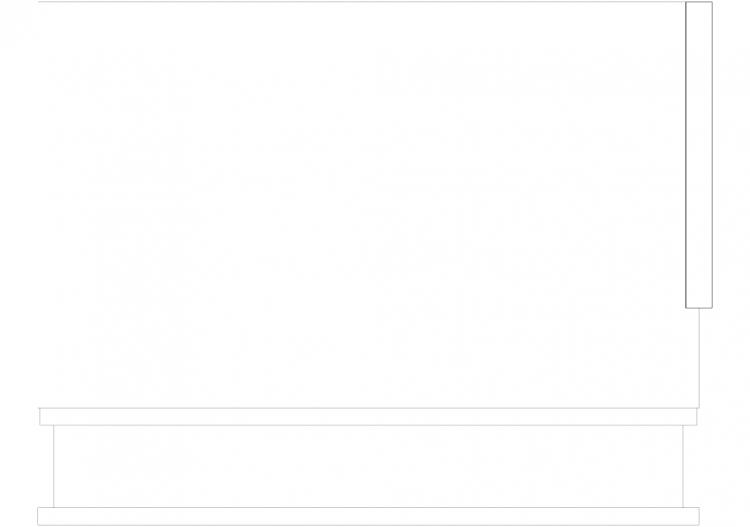
Task: Select the thin line below the tall rectangle
Action: tap(699, 358)
